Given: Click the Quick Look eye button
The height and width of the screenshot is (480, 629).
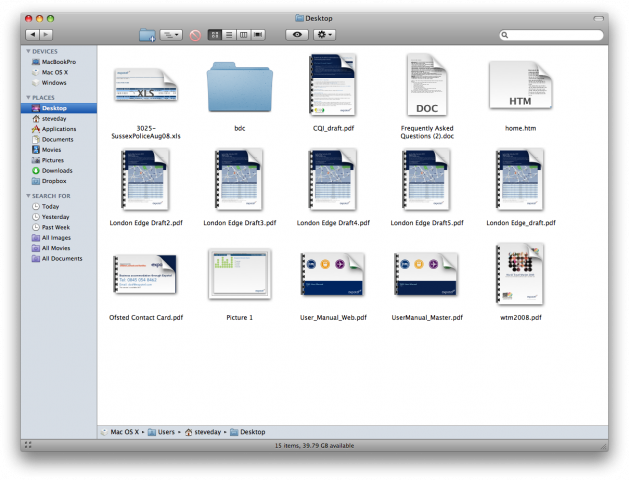Looking at the screenshot, I should pyautogui.click(x=297, y=35).
